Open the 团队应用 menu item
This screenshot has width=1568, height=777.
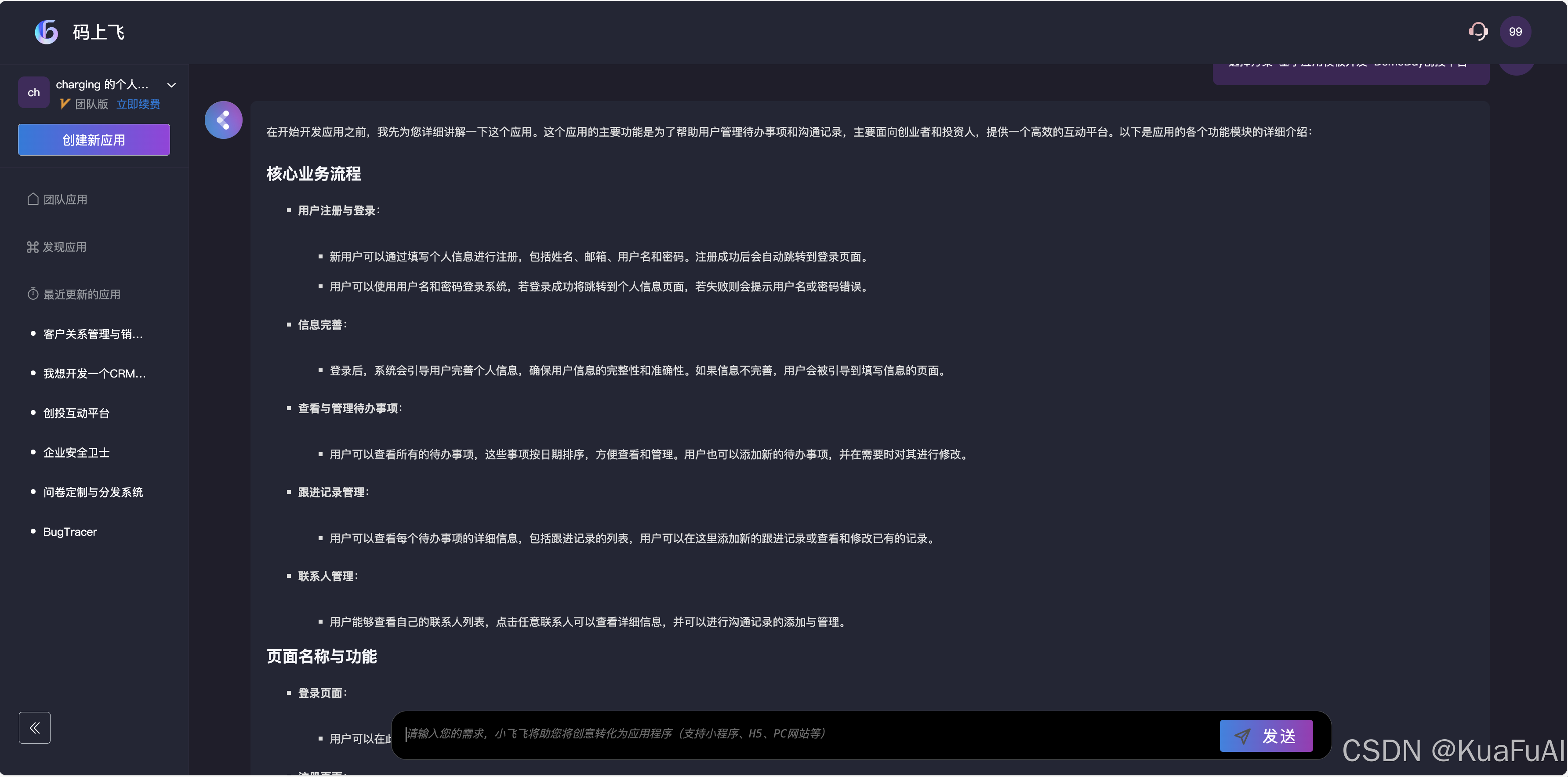(65, 200)
